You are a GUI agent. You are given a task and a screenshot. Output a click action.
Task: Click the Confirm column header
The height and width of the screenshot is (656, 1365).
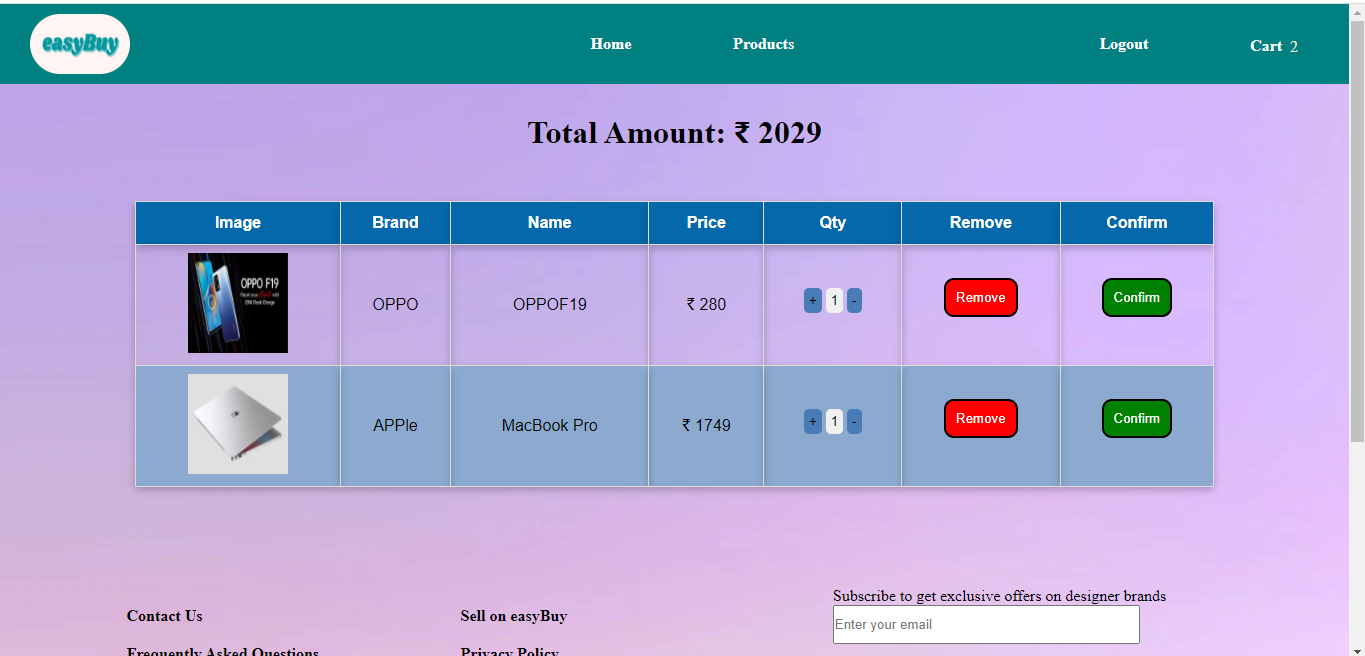1137,223
